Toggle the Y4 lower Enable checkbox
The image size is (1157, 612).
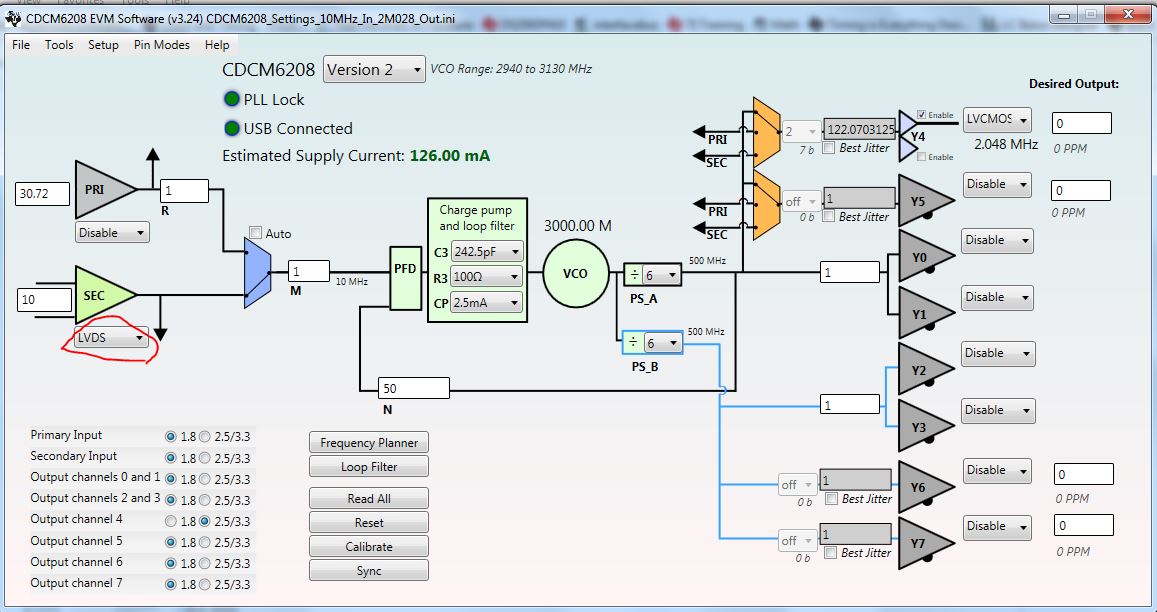pos(921,157)
